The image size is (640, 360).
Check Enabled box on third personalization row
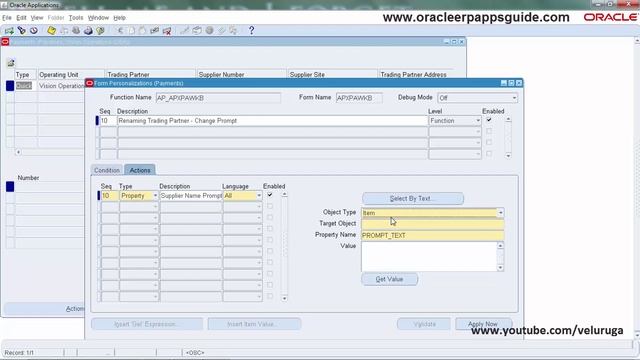click(x=489, y=142)
